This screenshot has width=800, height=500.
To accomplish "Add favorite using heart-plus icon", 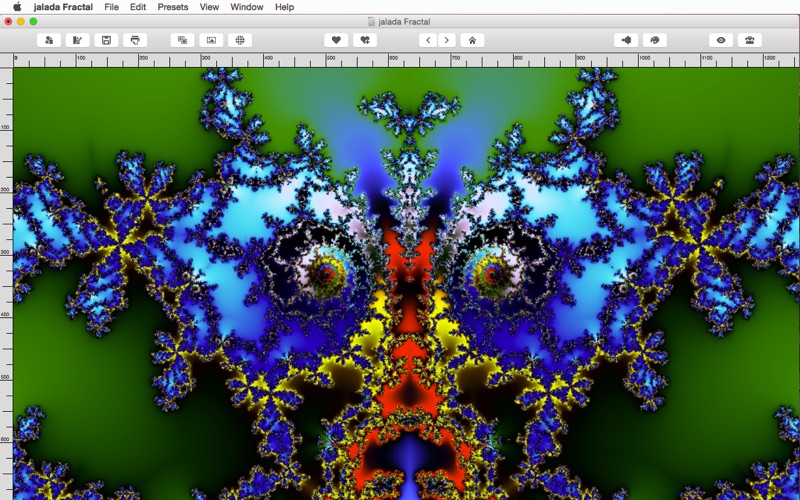I will tap(365, 40).
